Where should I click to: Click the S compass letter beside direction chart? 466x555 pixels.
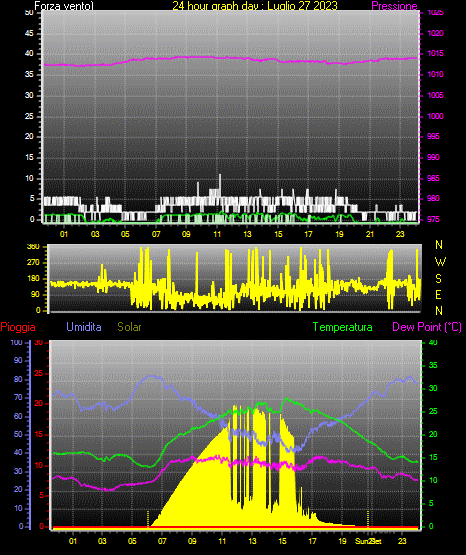[x=438, y=279]
